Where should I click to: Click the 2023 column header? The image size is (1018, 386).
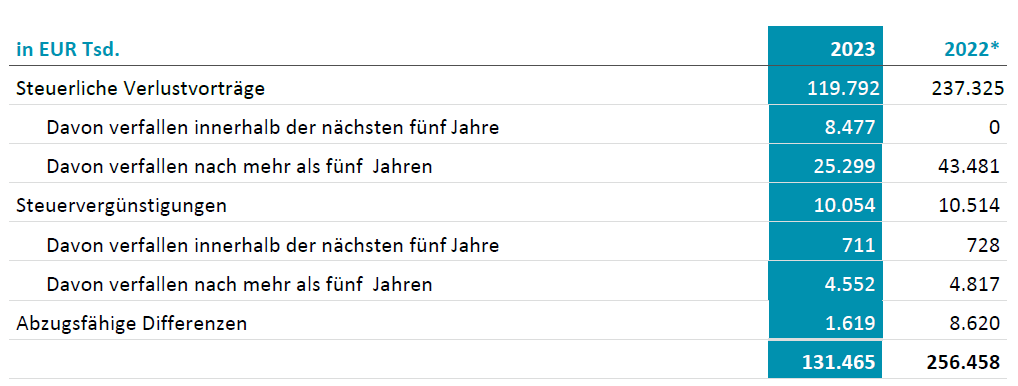(x=852, y=50)
